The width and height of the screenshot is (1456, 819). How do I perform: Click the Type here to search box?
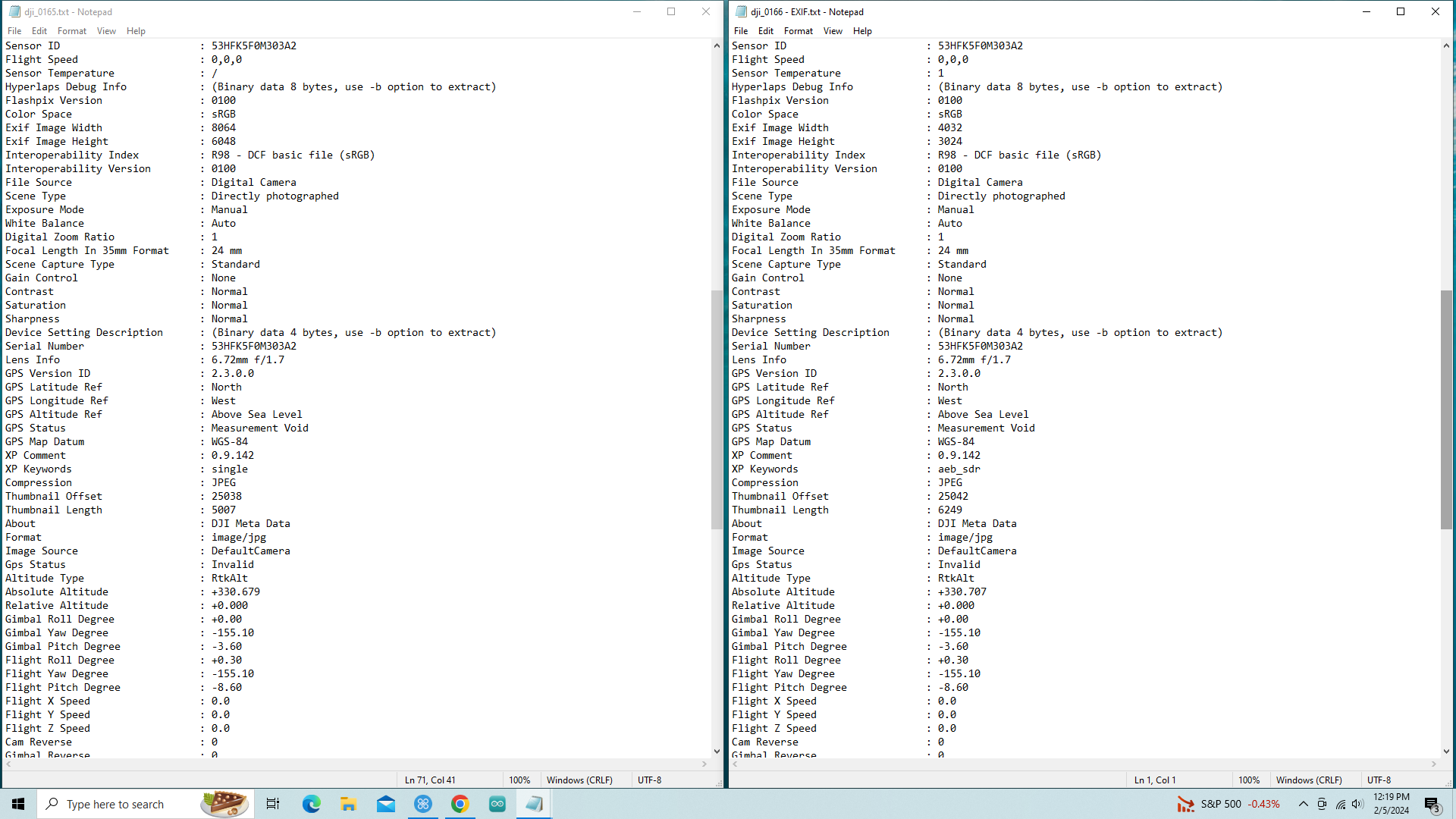click(121, 804)
